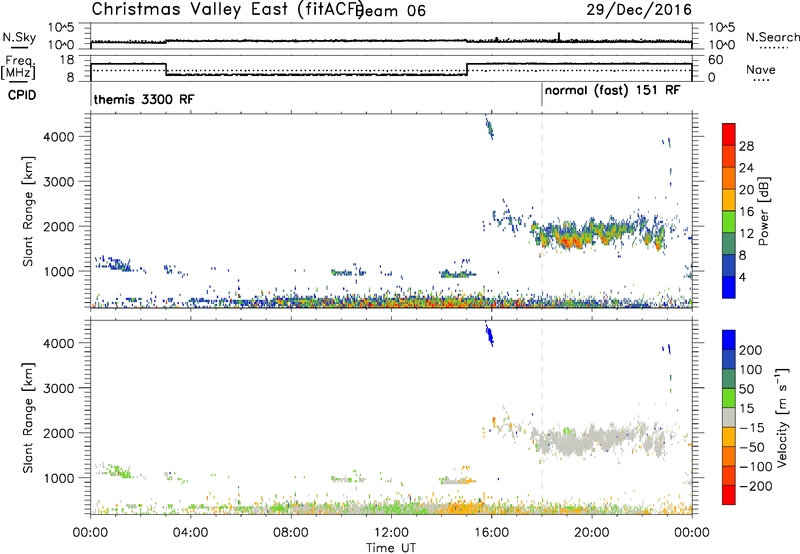Screen dimensions: 800x554
Task: Click the '2000' tick on the velocity panel
Action: click(59, 433)
